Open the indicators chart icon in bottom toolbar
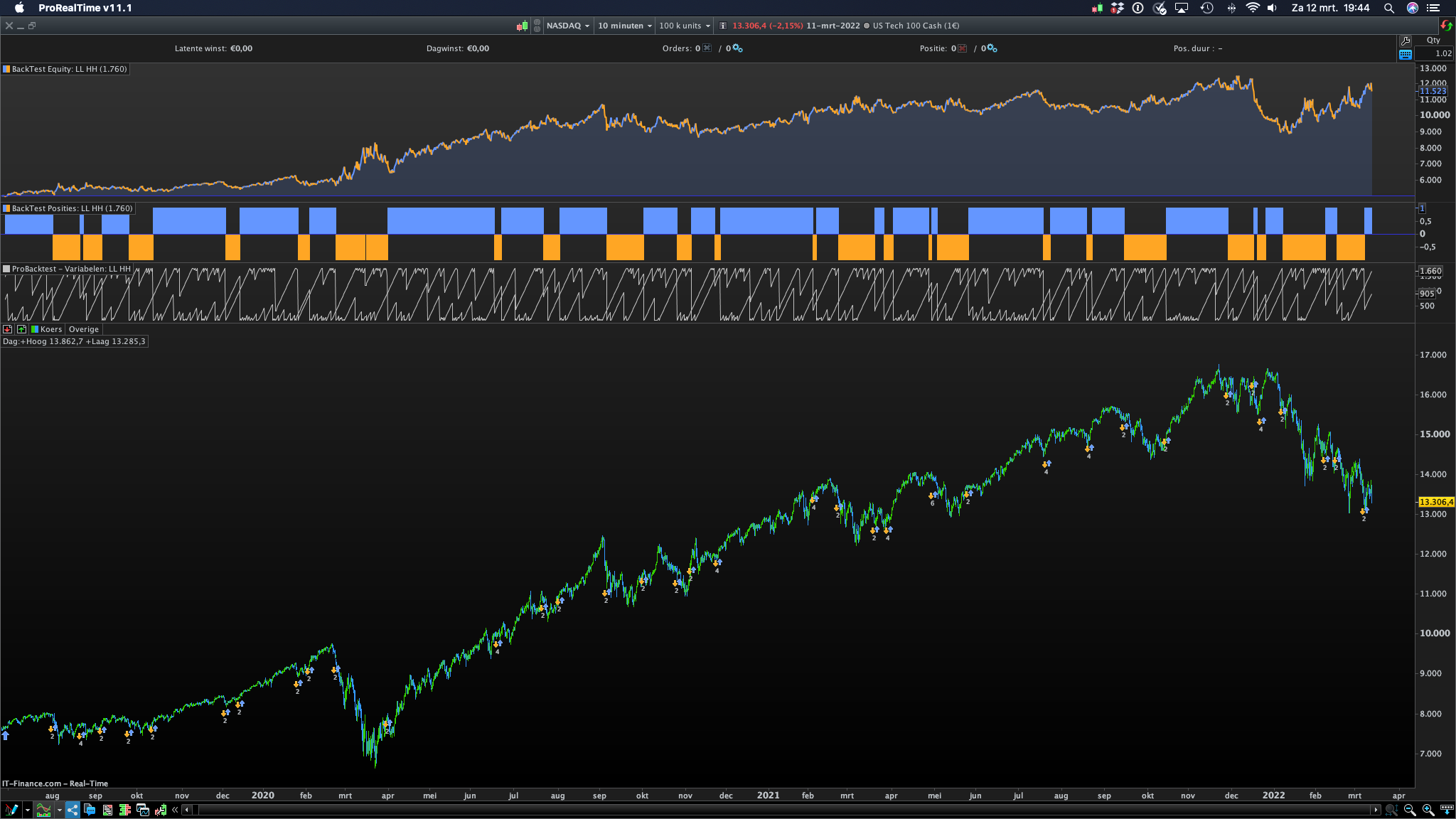 tap(44, 810)
